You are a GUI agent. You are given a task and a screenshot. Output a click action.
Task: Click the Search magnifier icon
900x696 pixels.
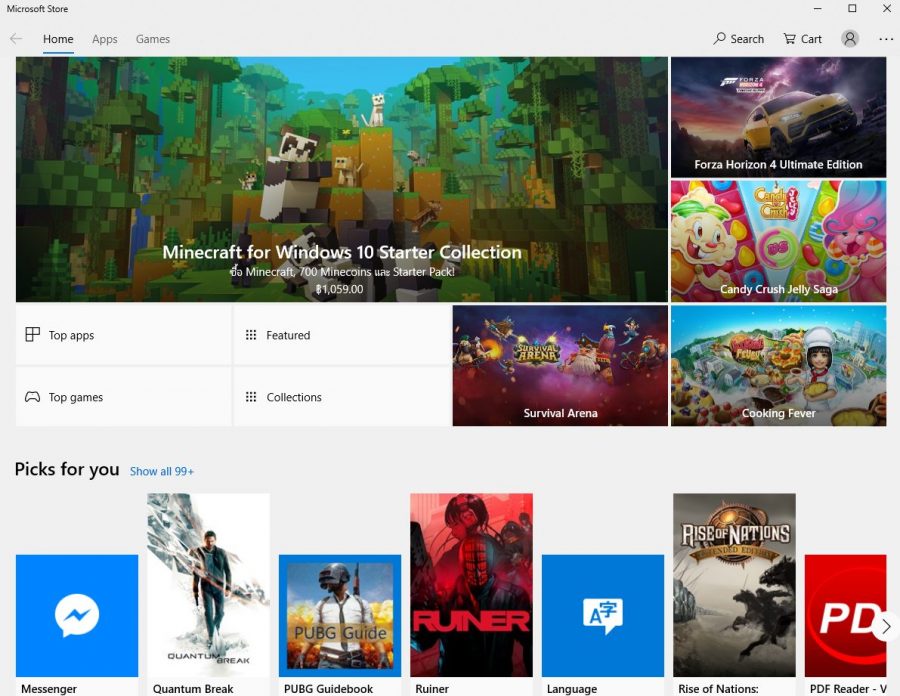click(x=719, y=38)
